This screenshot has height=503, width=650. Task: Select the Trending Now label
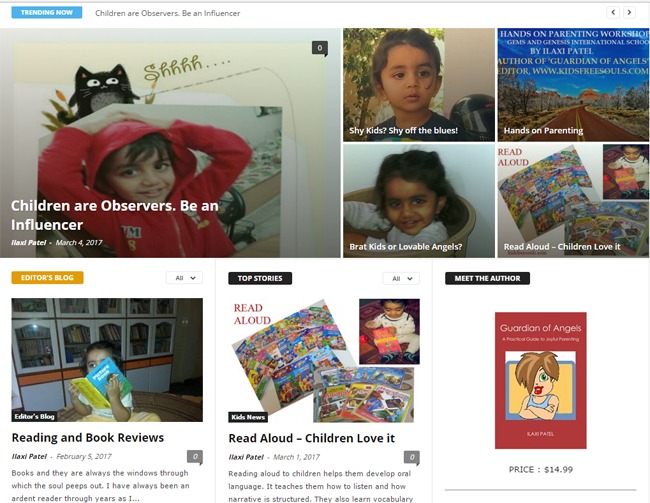(x=47, y=12)
